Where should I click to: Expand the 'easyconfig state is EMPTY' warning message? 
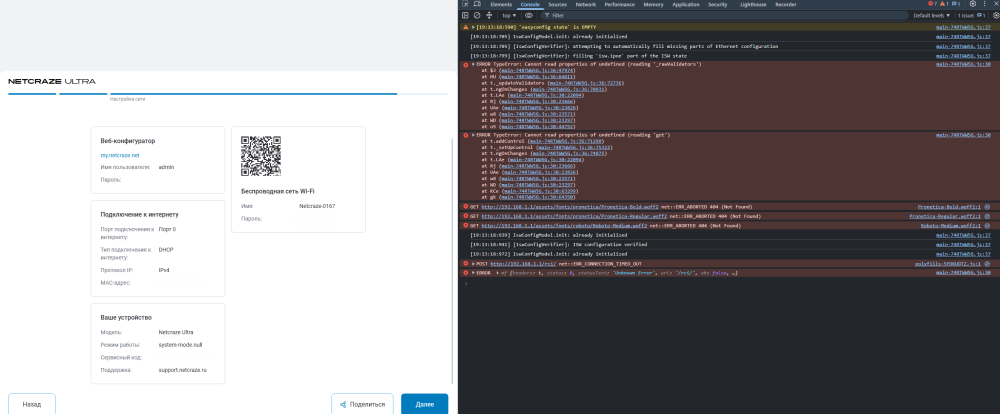tap(473, 27)
